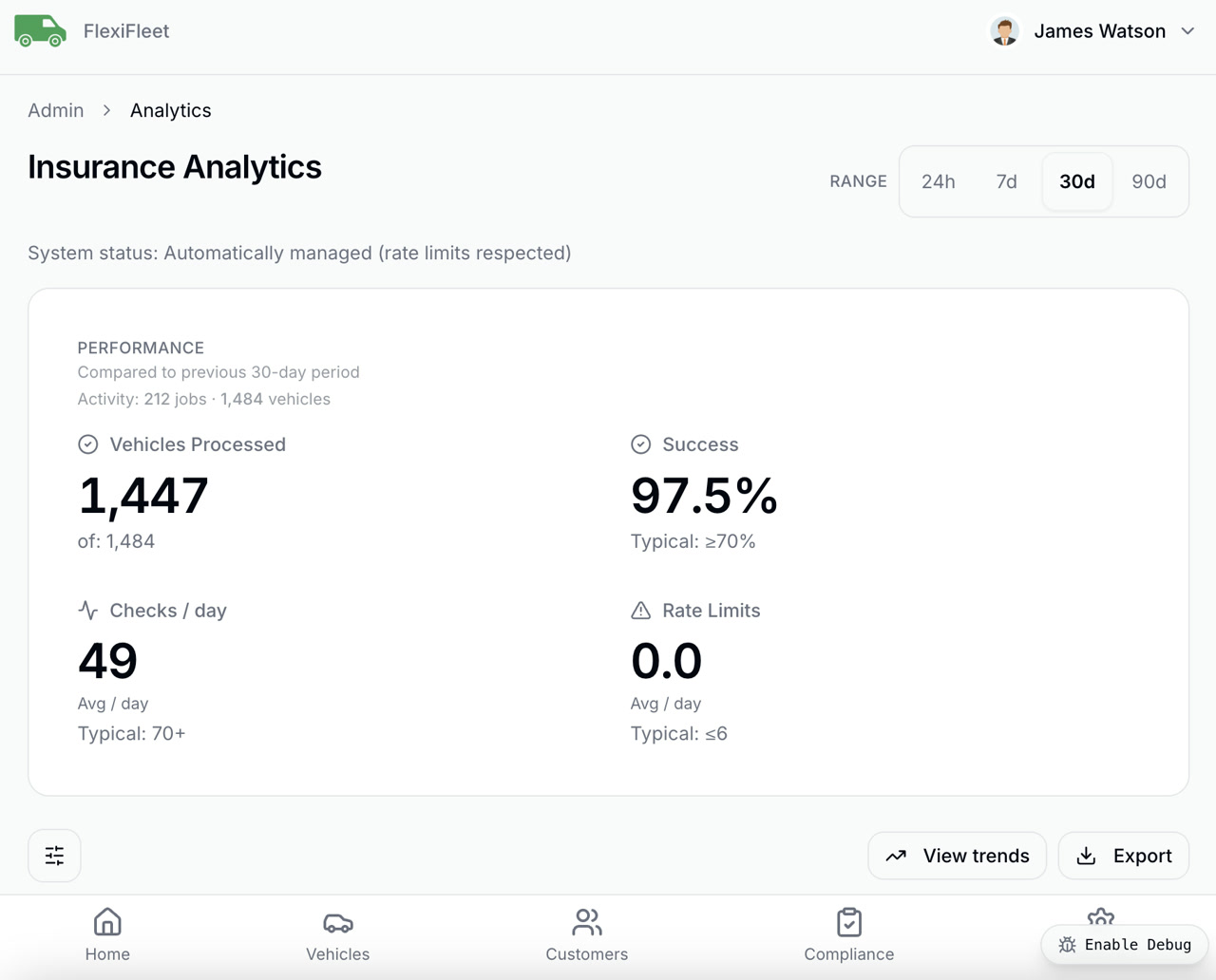
Task: Open the filter sliders settings button
Action: coord(54,856)
